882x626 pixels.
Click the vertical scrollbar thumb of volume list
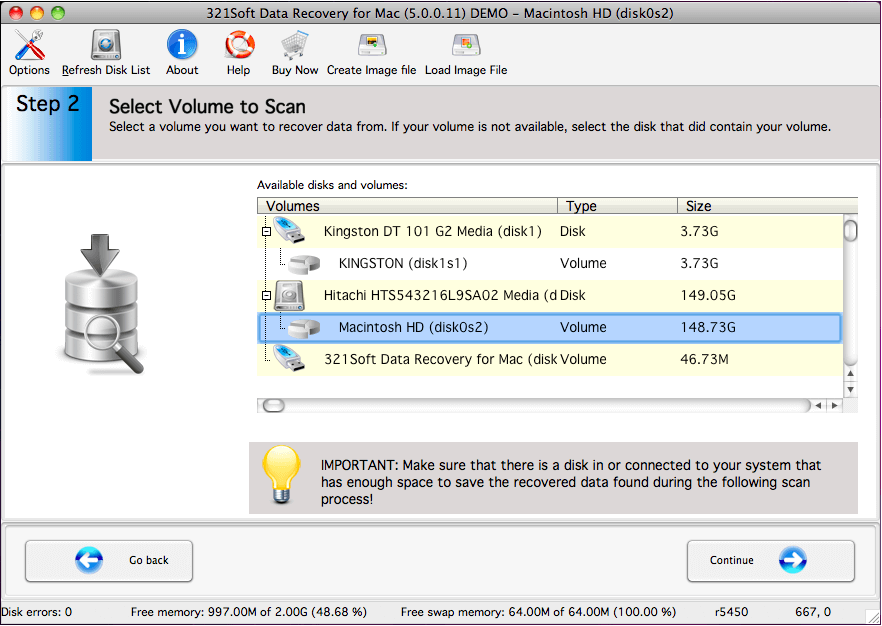tap(851, 231)
